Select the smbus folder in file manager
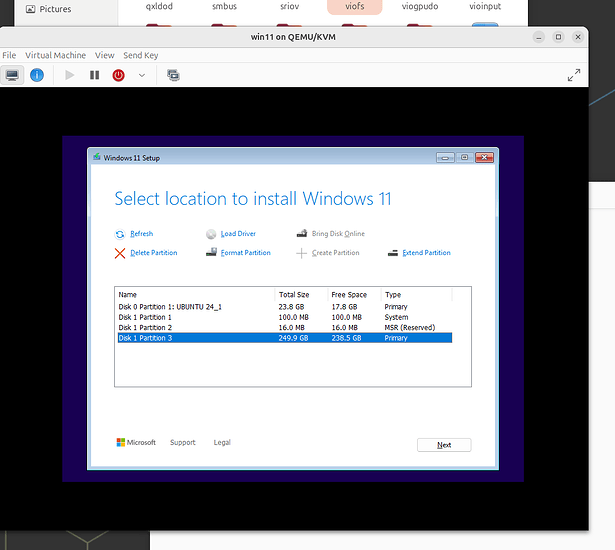The image size is (615, 550). [224, 7]
